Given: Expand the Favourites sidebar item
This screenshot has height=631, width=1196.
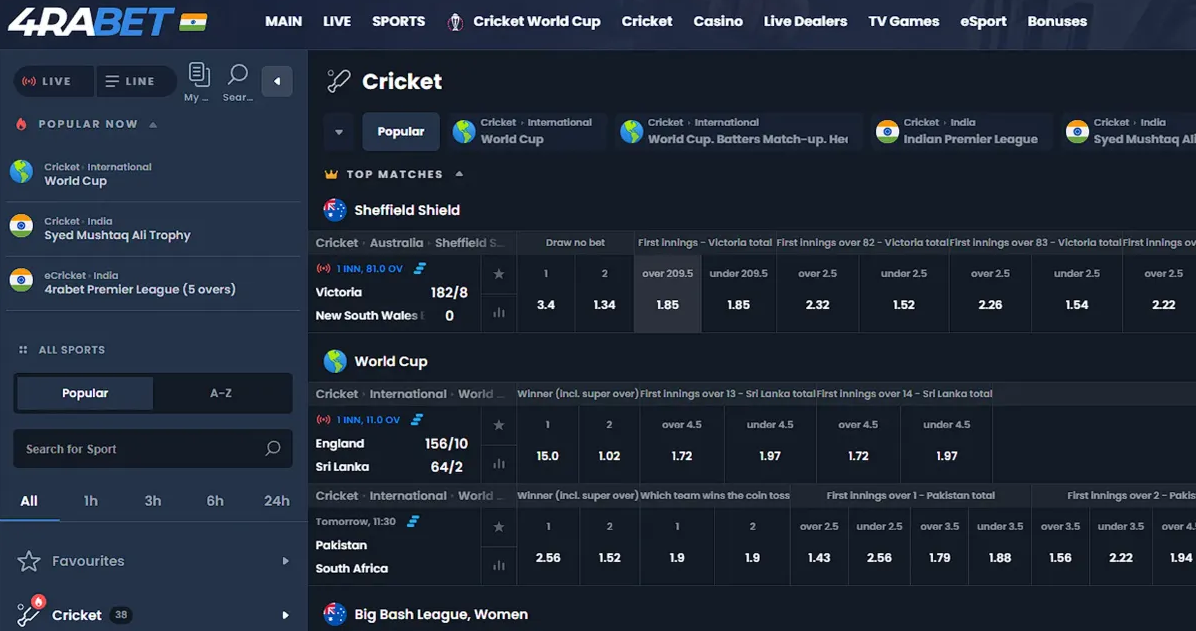Looking at the screenshot, I should coord(285,561).
